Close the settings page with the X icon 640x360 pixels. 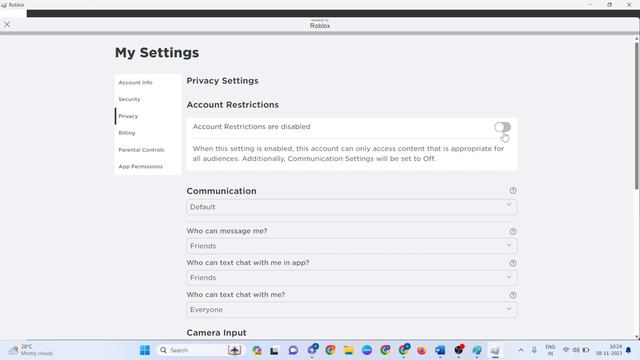tap(7, 24)
